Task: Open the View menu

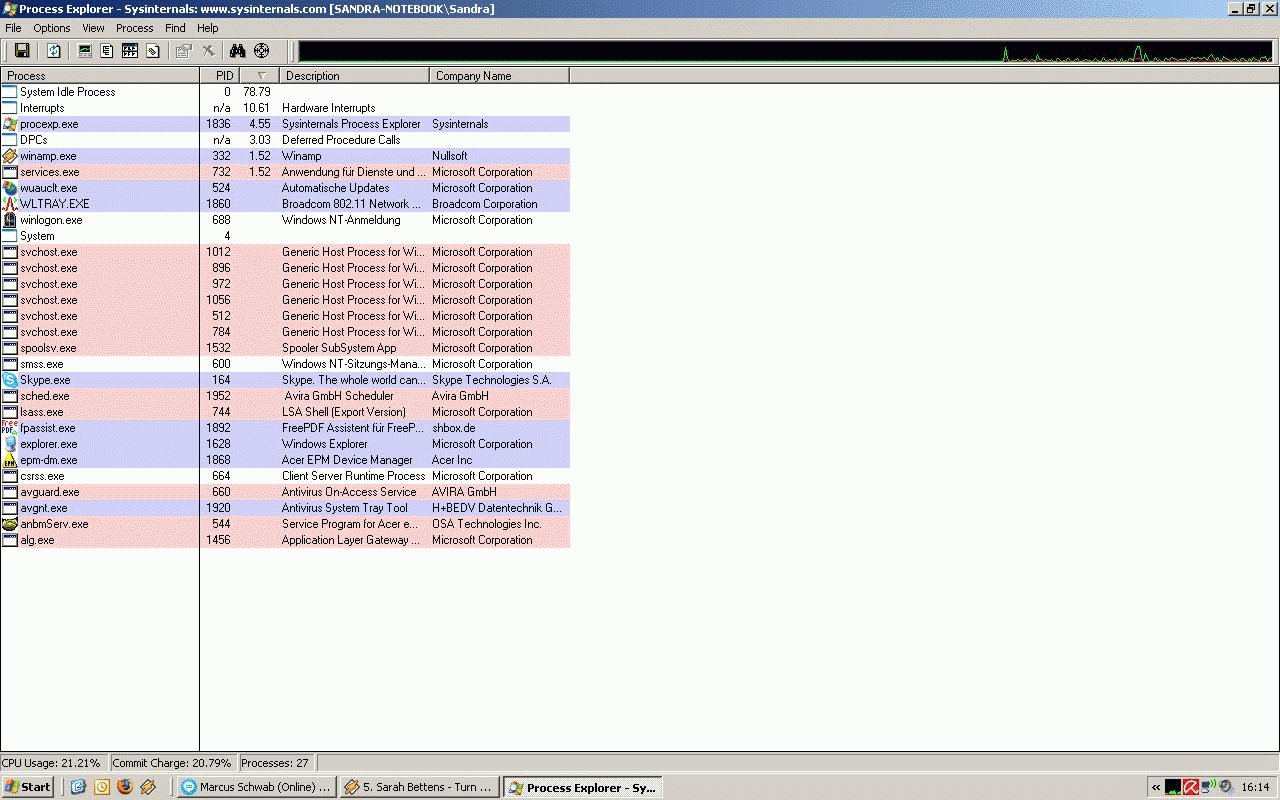Action: 93,28
